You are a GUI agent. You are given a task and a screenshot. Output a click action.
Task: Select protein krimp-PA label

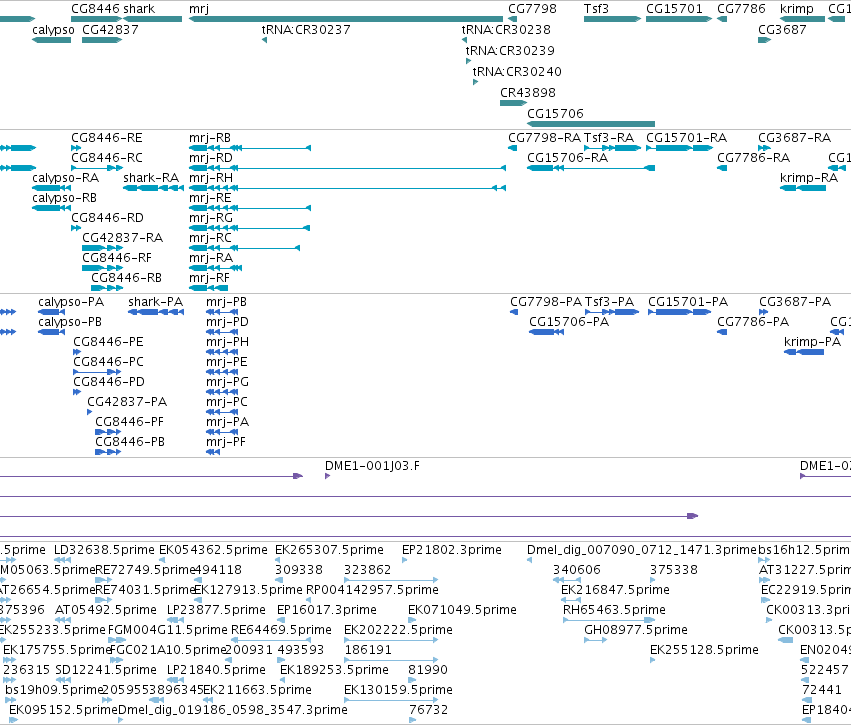point(812,342)
